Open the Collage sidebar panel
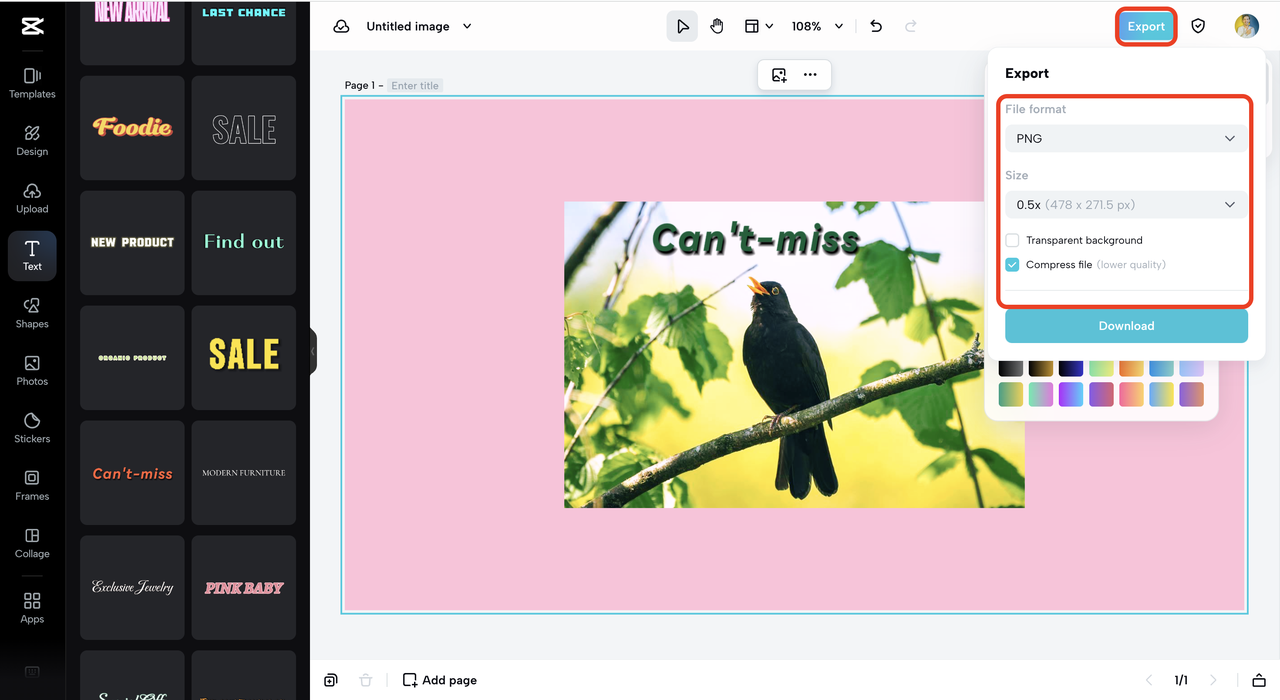Screen dimensions: 1280x700 click(32, 543)
